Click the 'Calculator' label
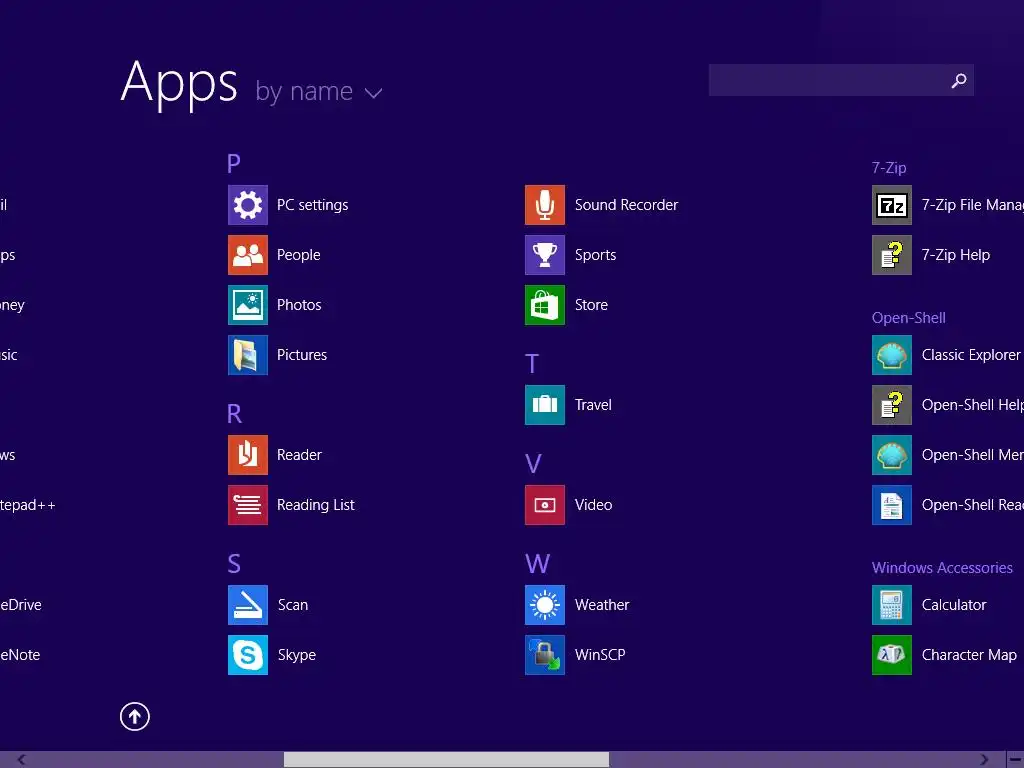The width and height of the screenshot is (1024, 768). 953,605
